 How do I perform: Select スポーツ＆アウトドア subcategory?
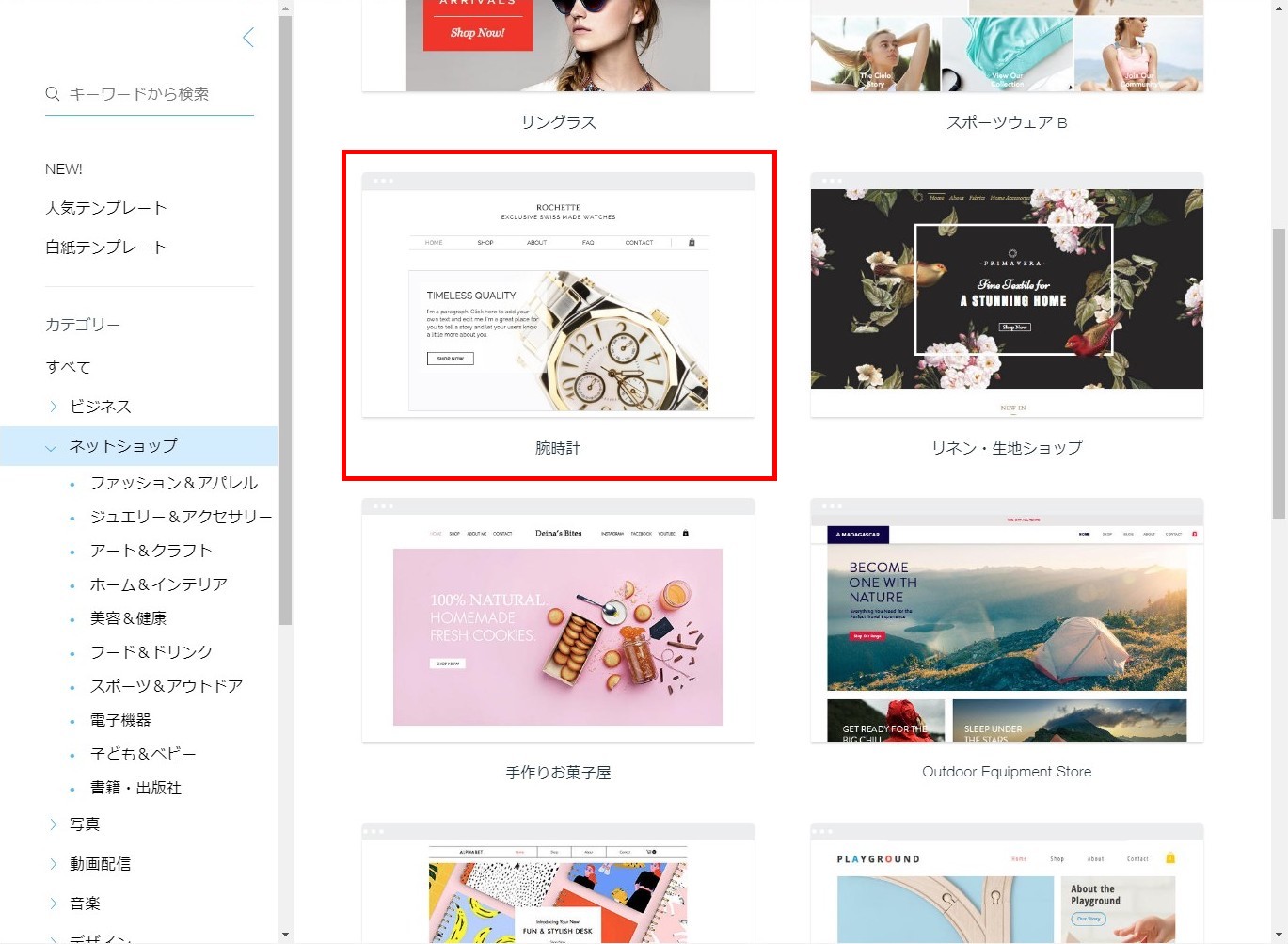(x=167, y=686)
